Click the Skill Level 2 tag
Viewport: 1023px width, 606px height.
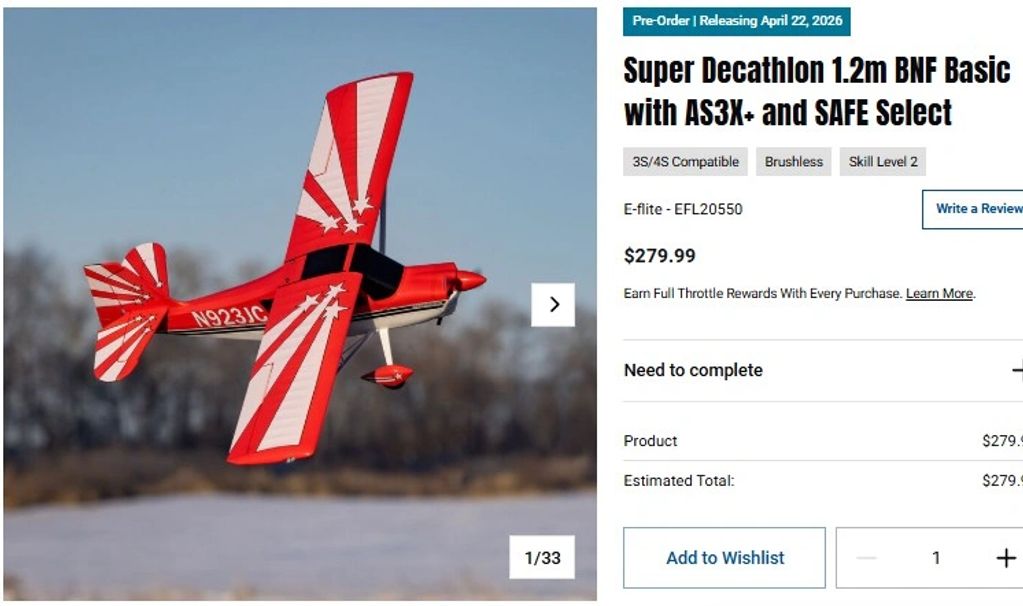click(883, 162)
